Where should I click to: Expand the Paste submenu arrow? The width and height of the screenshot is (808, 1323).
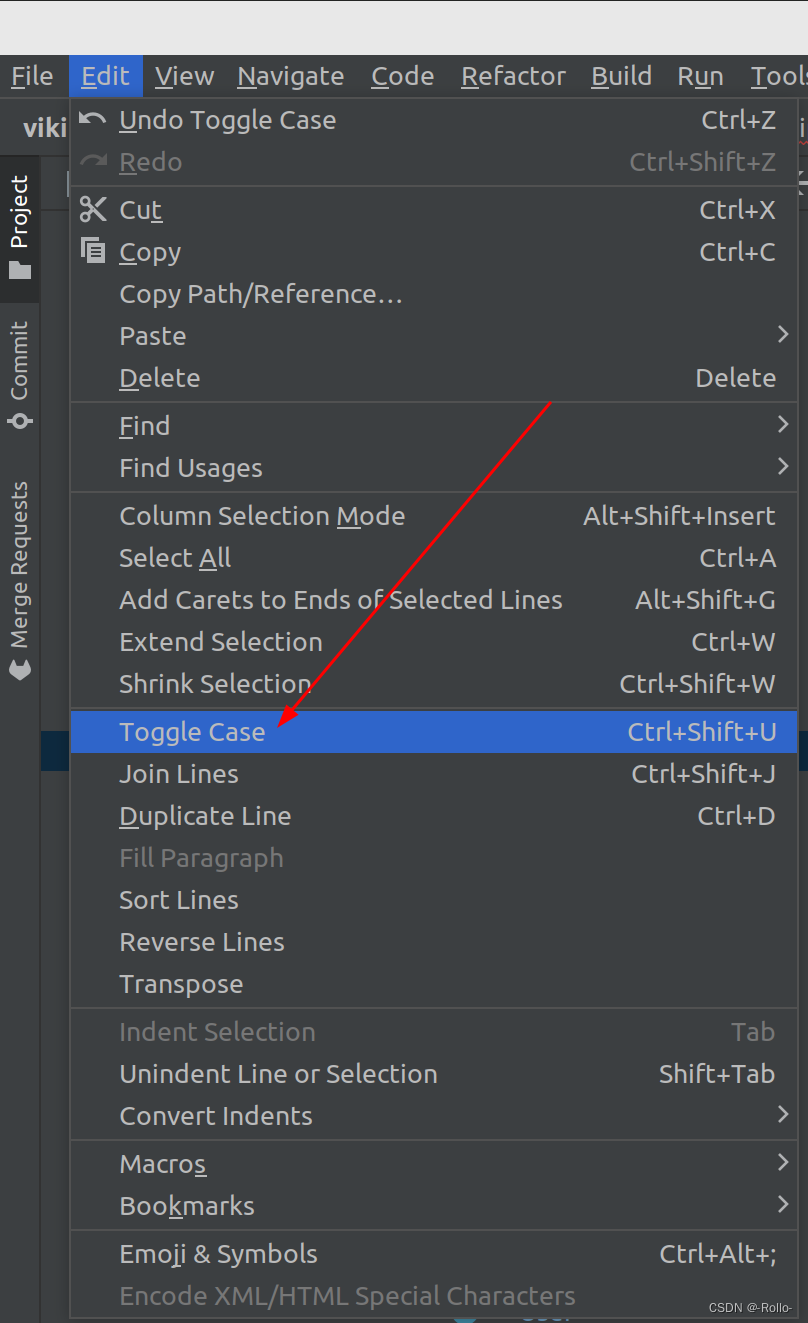783,334
